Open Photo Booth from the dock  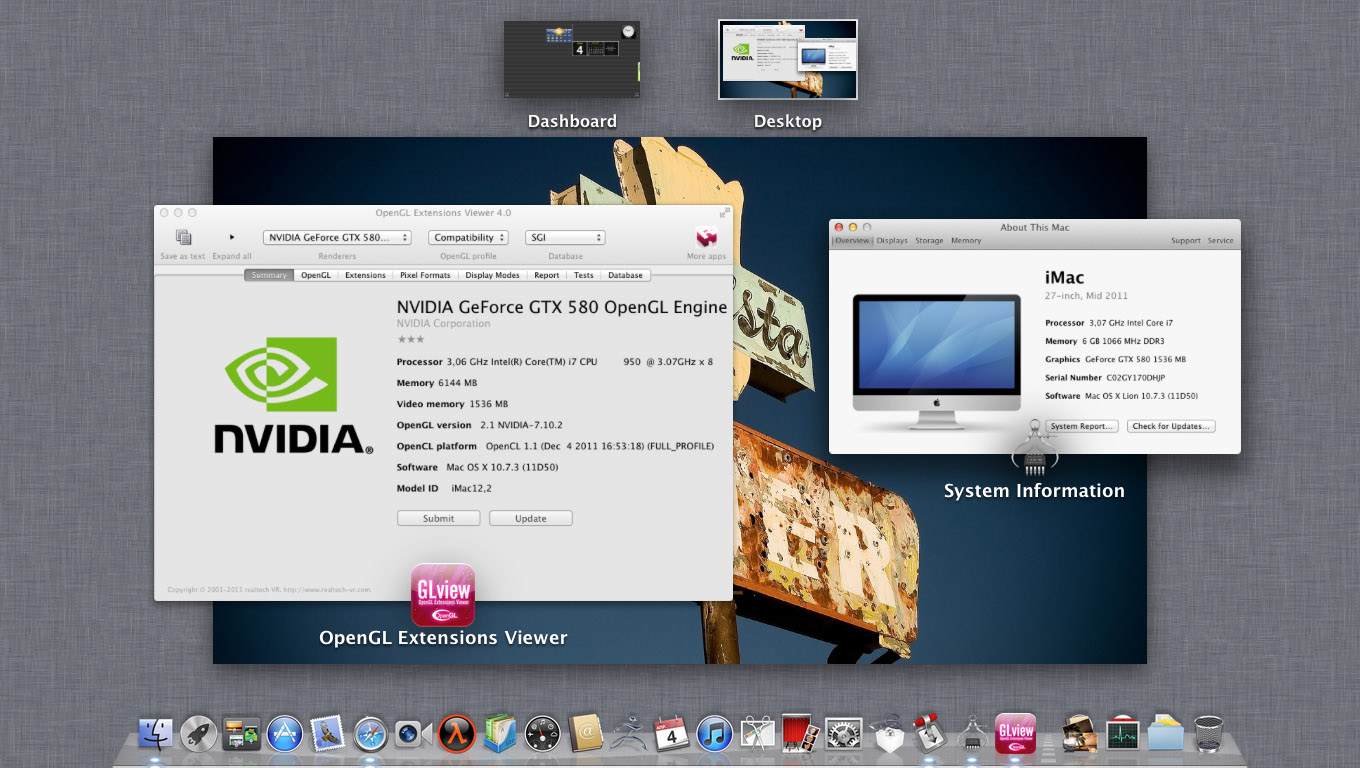pyautogui.click(x=801, y=734)
